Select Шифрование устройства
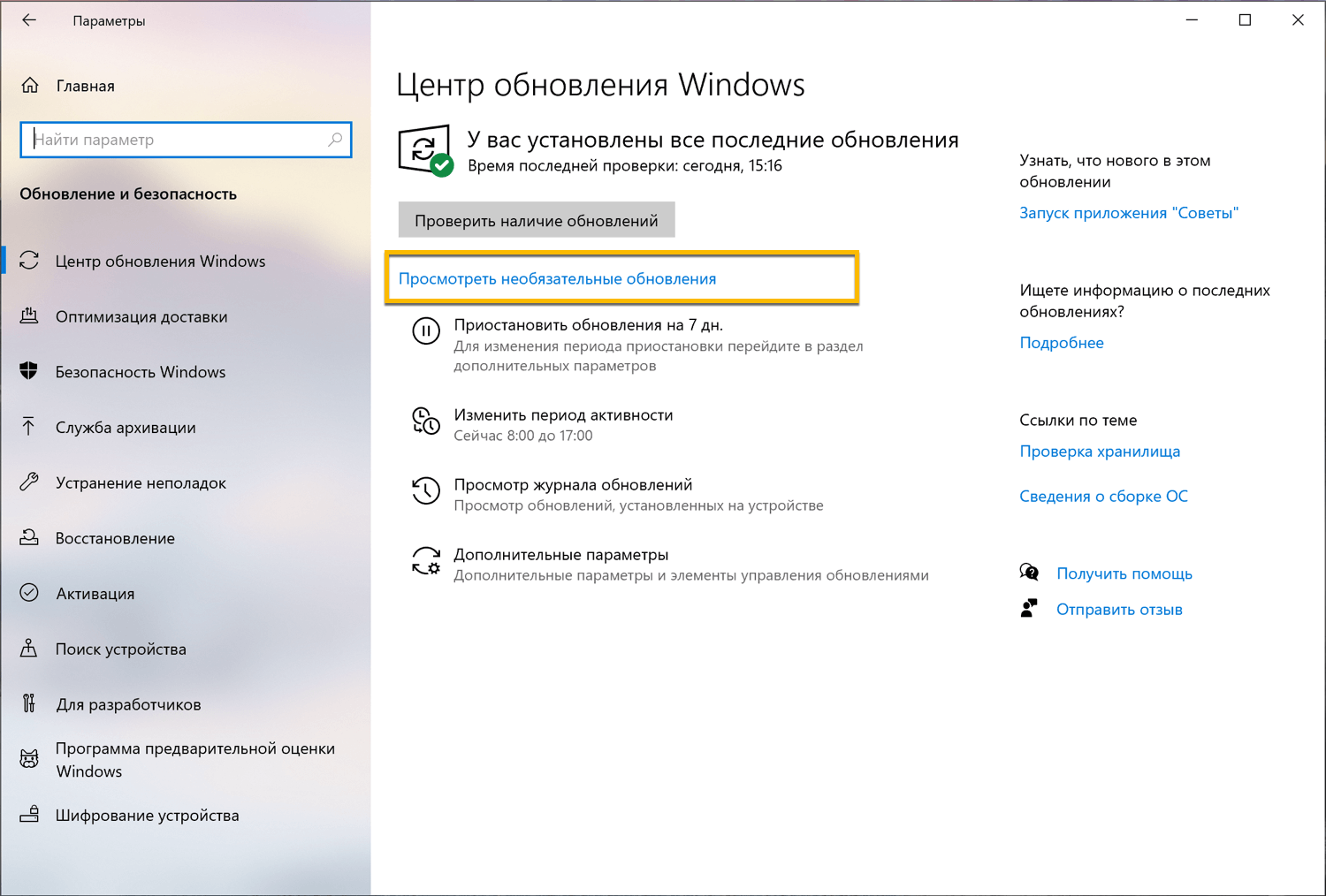 click(x=148, y=816)
